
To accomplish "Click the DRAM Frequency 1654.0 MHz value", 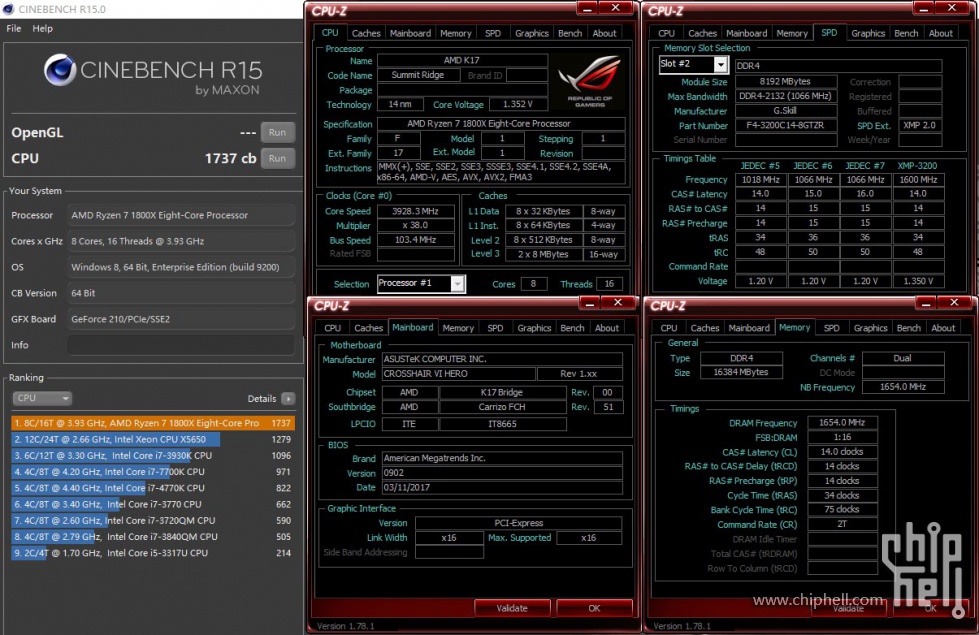I will tap(842, 423).
